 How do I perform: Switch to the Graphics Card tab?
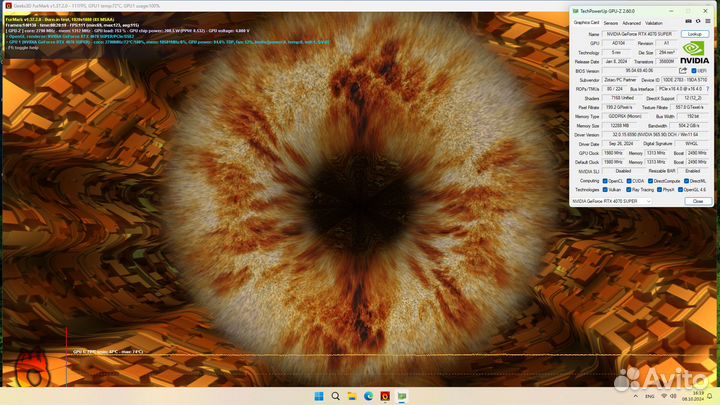click(586, 22)
